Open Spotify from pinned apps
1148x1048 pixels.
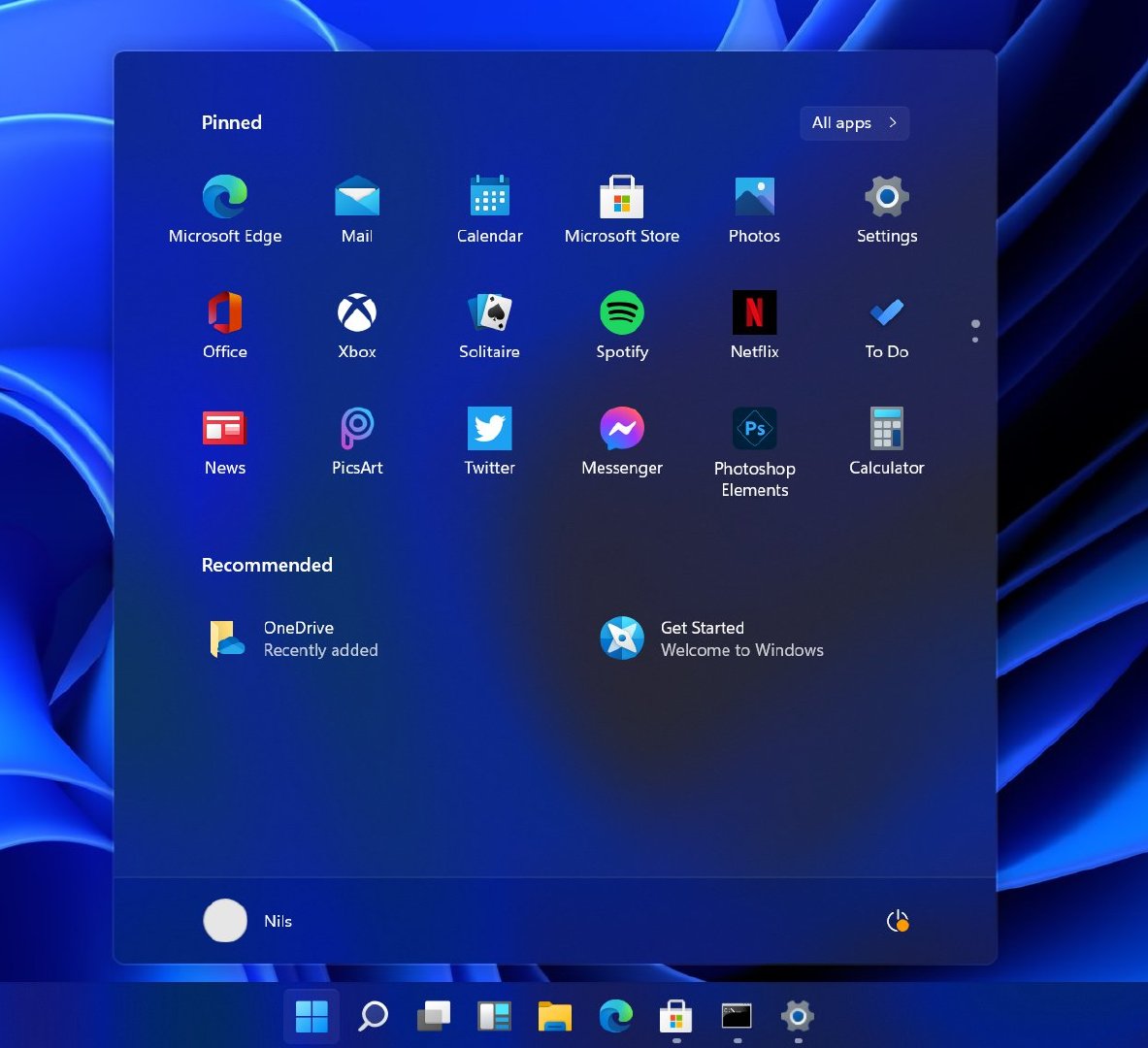(x=622, y=325)
